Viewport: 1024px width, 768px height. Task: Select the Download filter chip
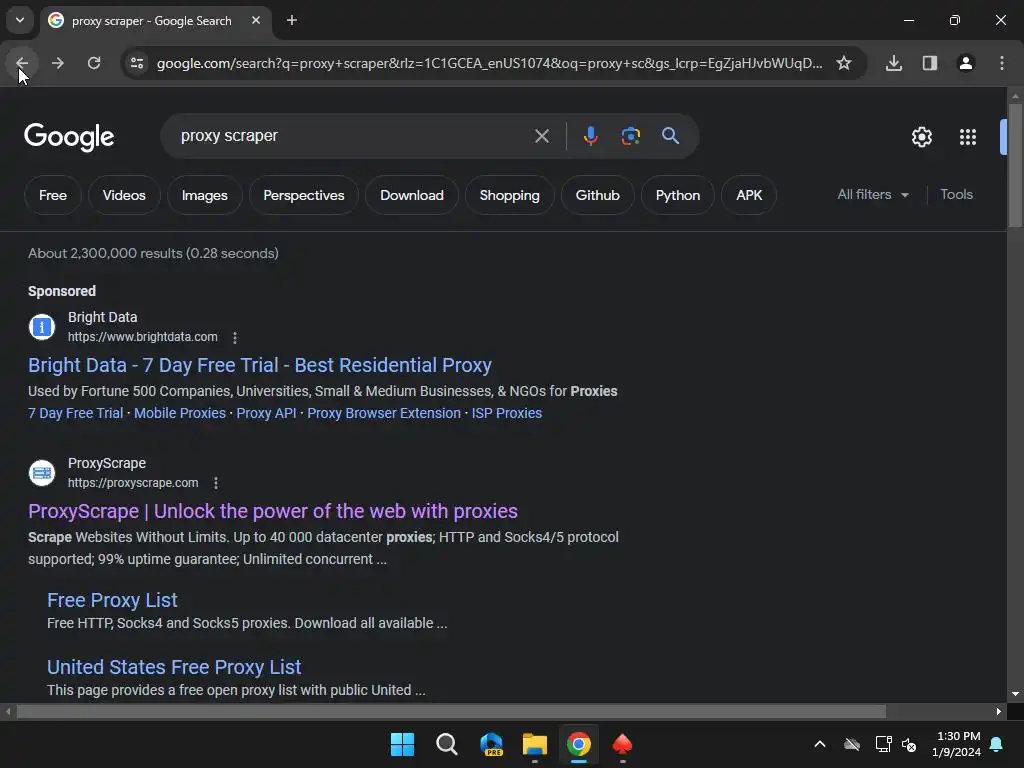coord(411,195)
